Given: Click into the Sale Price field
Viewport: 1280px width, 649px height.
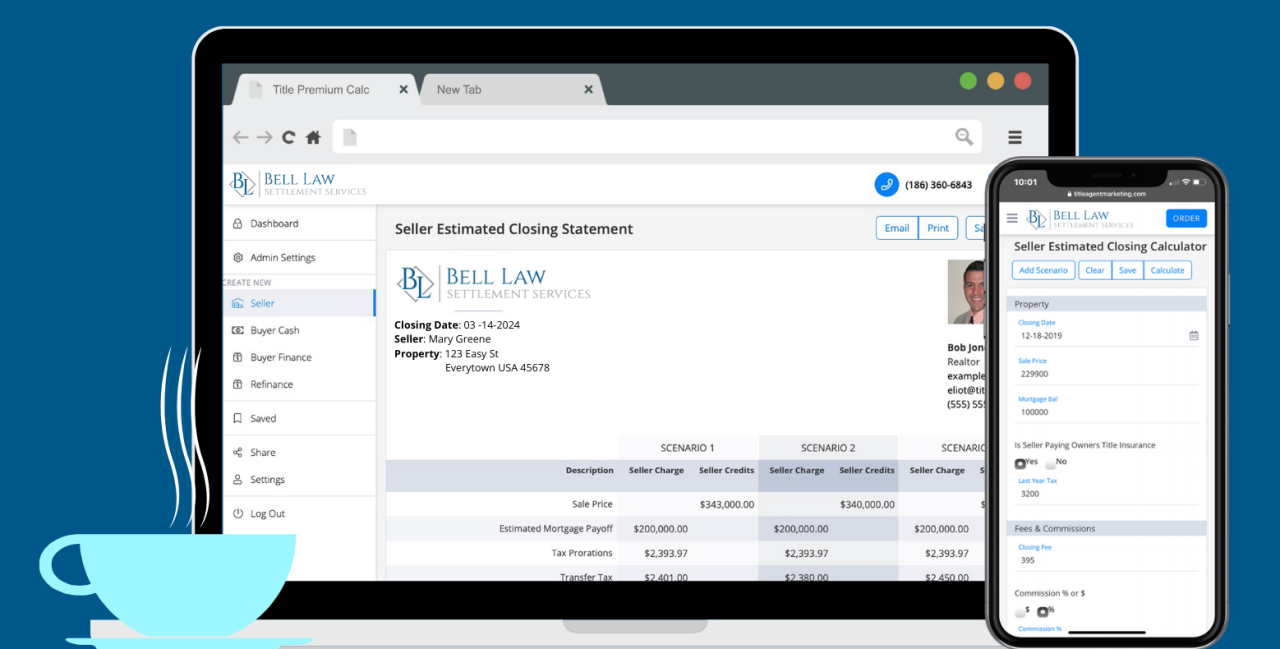Looking at the screenshot, I should [1105, 374].
